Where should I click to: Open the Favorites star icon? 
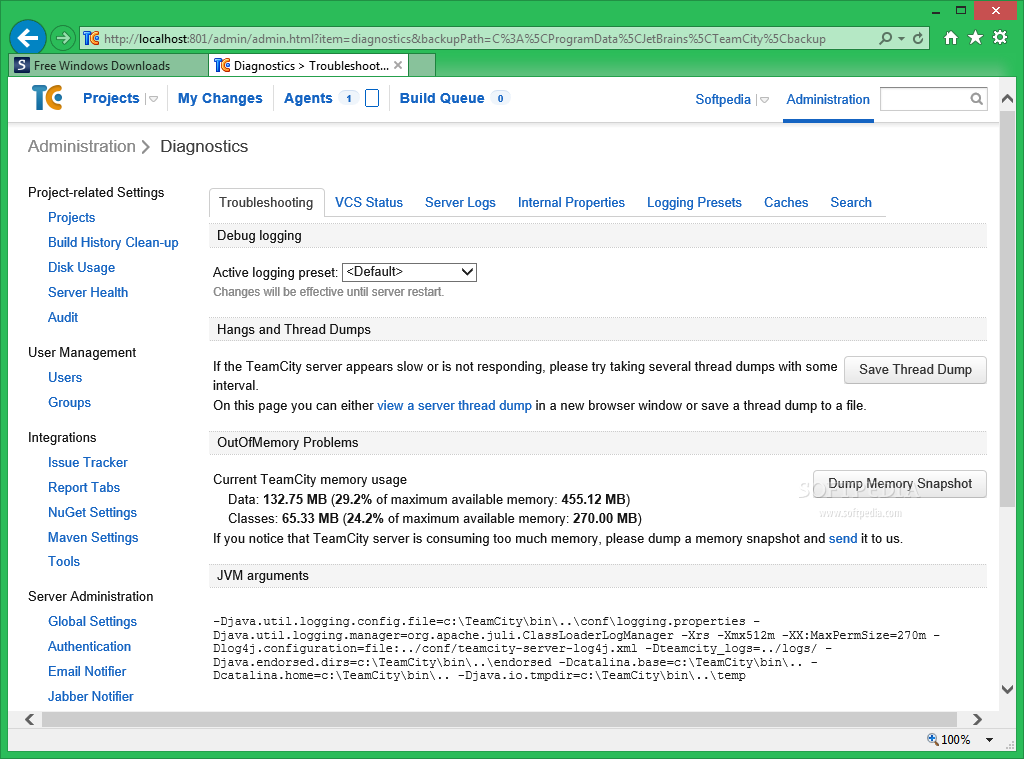[x=975, y=38]
